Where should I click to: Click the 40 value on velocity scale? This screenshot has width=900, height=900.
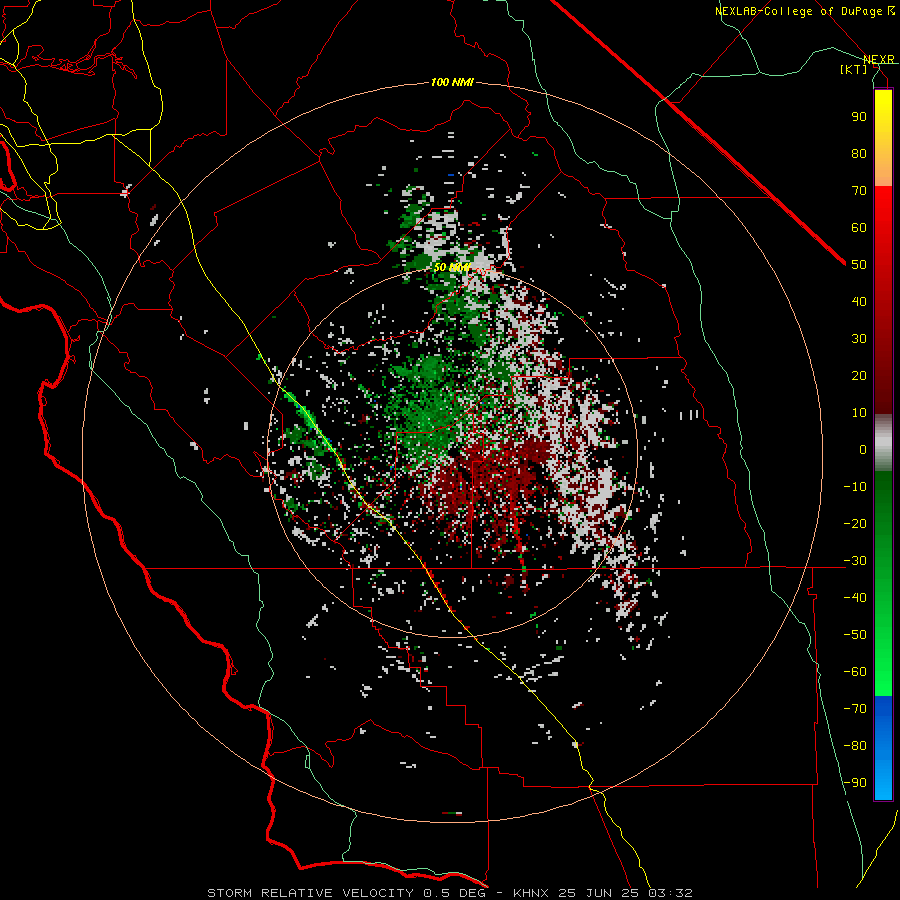tap(859, 301)
